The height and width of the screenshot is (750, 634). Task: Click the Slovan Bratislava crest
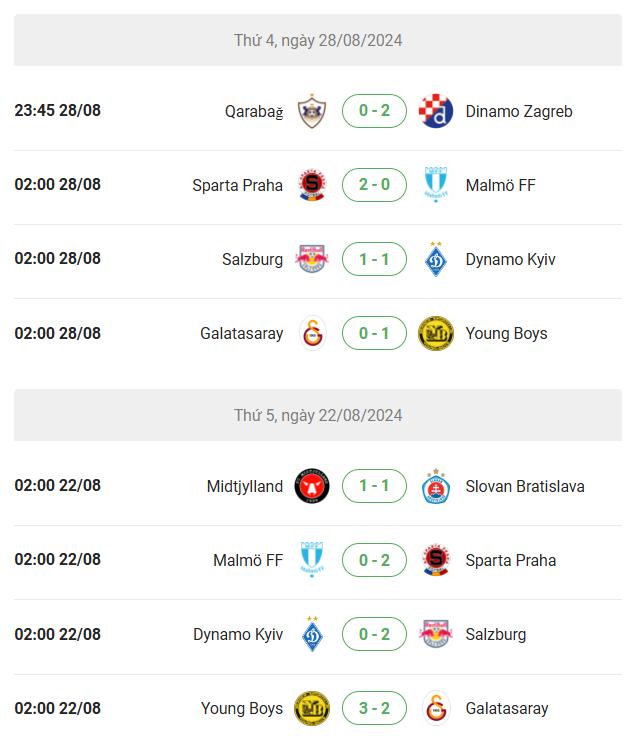point(435,486)
